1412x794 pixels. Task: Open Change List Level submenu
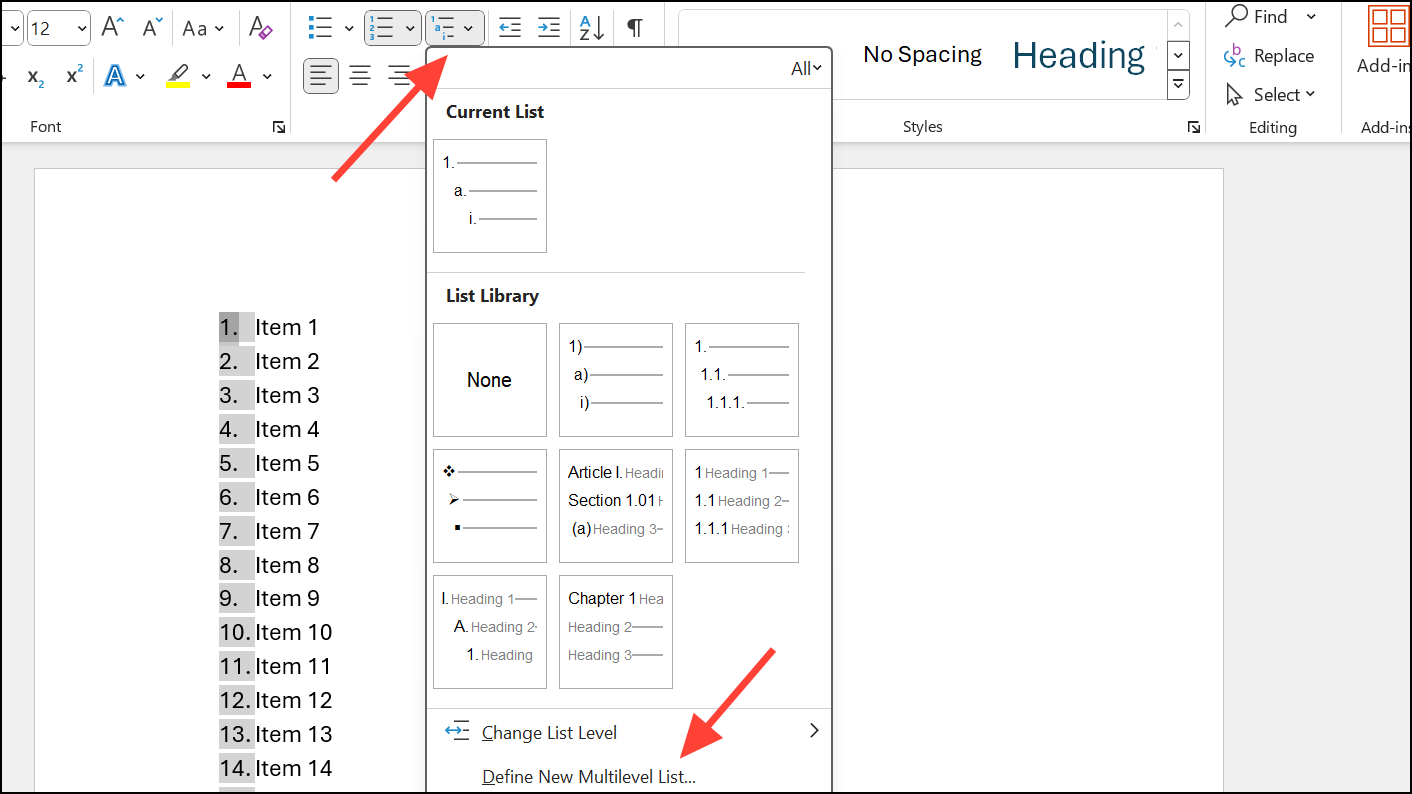point(549,733)
